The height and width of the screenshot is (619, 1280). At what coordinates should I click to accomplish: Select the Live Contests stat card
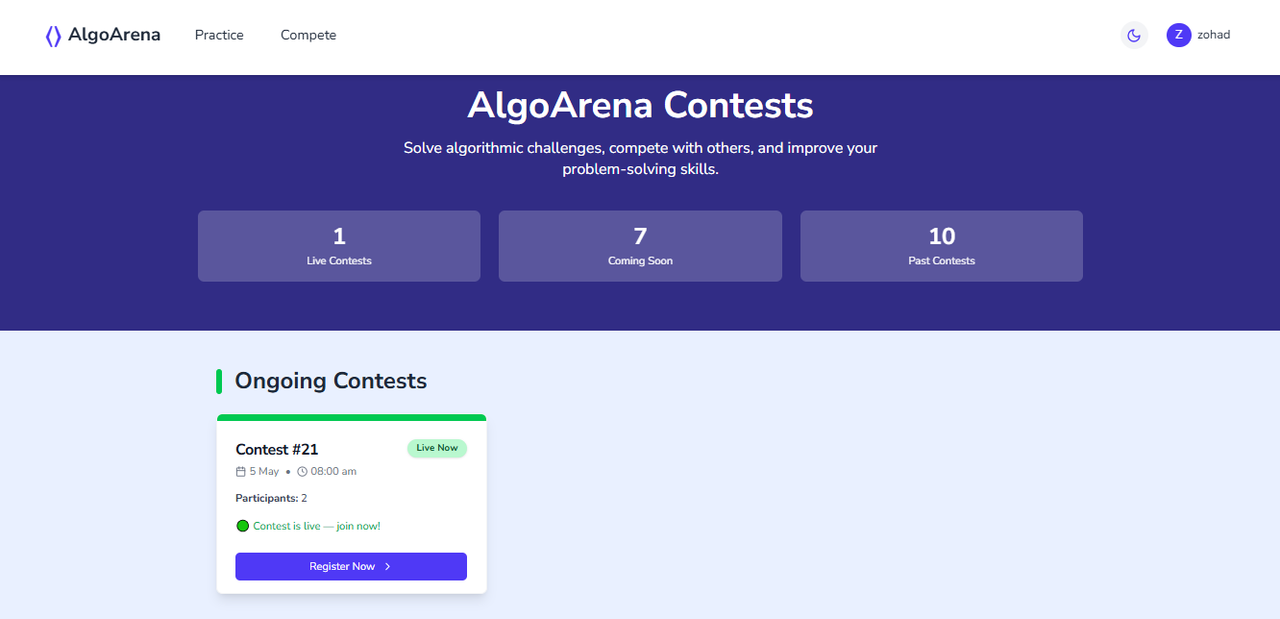(339, 246)
